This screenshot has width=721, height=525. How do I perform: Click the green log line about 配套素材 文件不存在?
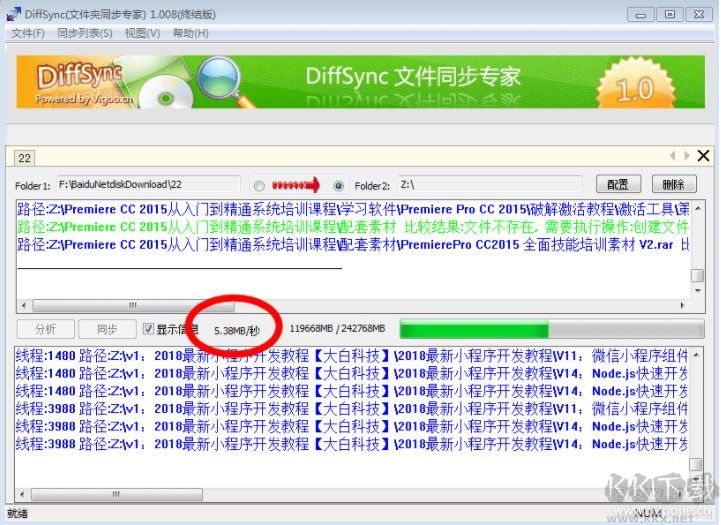(353, 227)
